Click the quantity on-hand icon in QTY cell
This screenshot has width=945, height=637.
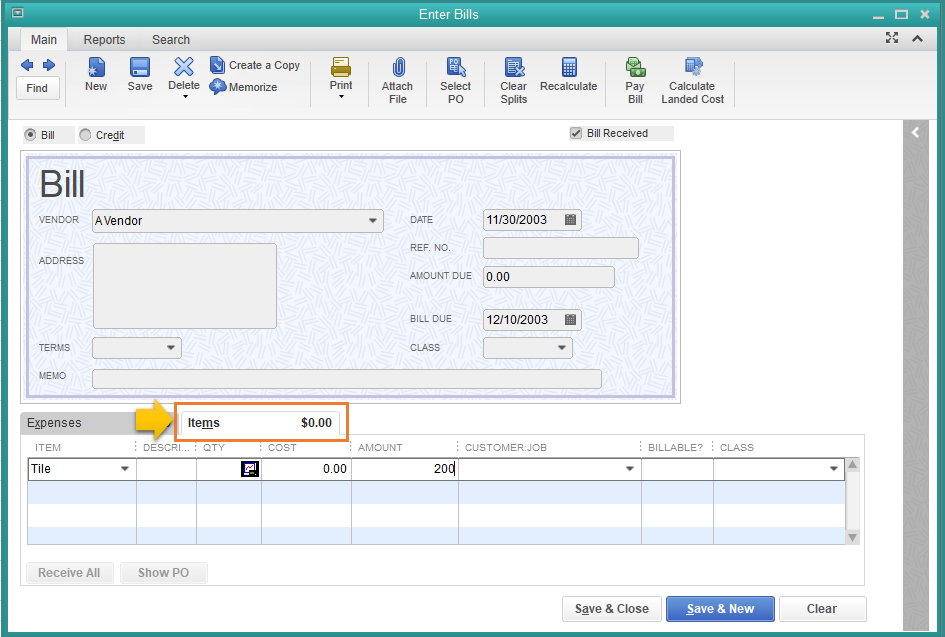(250, 469)
